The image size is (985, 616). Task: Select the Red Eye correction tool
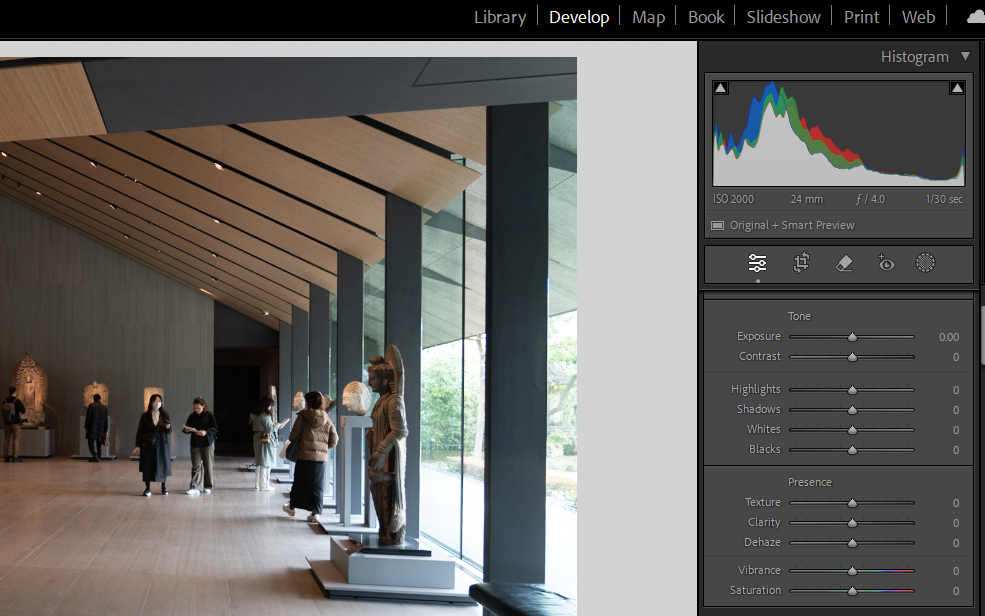[886, 263]
